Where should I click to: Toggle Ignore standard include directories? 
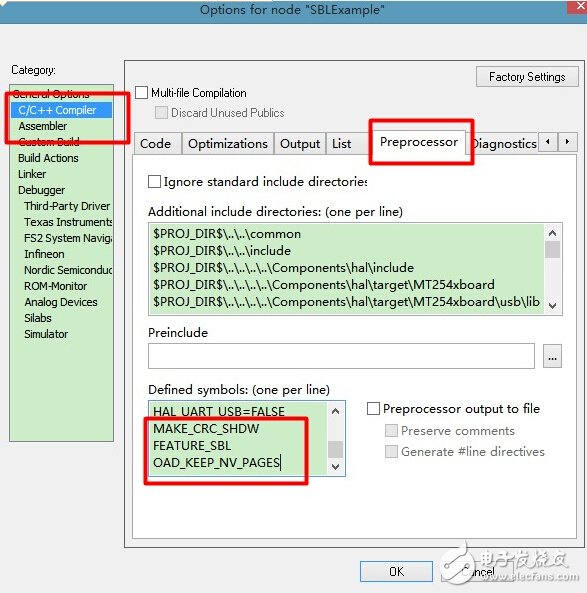tap(154, 182)
